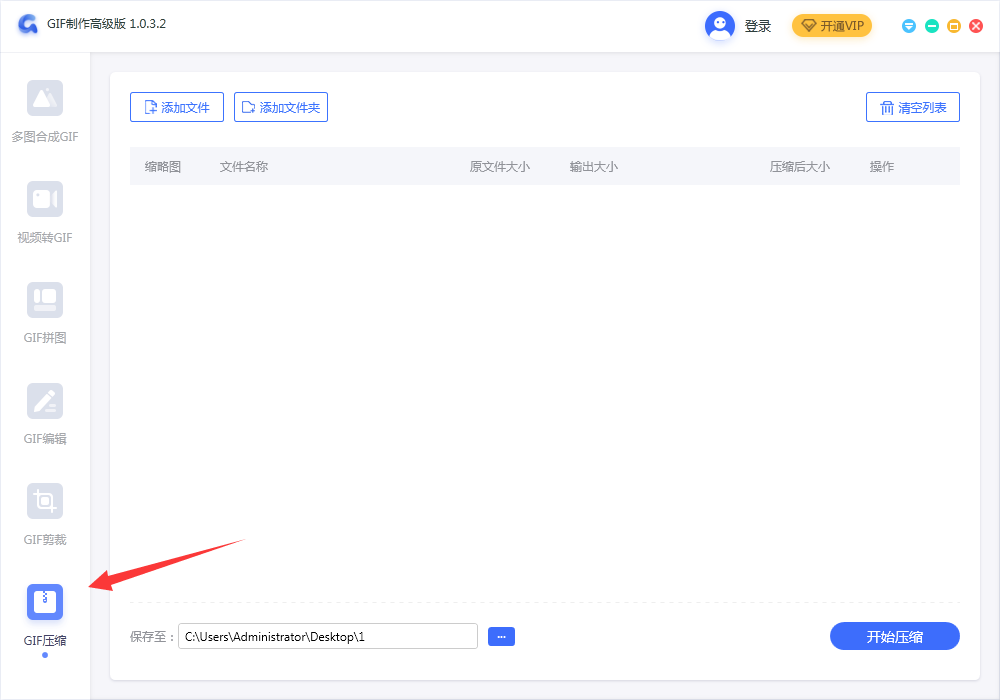This screenshot has height=700, width=1000.
Task: Browse save folder with the ··· button
Action: [501, 636]
